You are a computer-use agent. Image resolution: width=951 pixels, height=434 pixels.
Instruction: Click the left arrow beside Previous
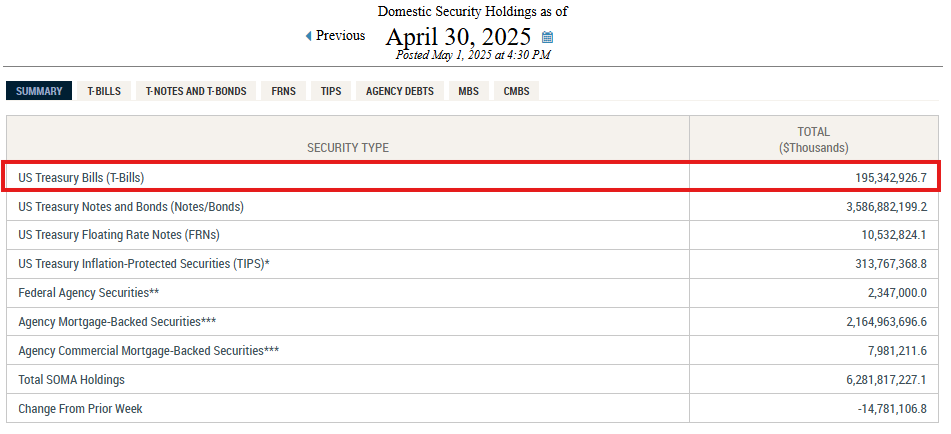click(x=309, y=36)
